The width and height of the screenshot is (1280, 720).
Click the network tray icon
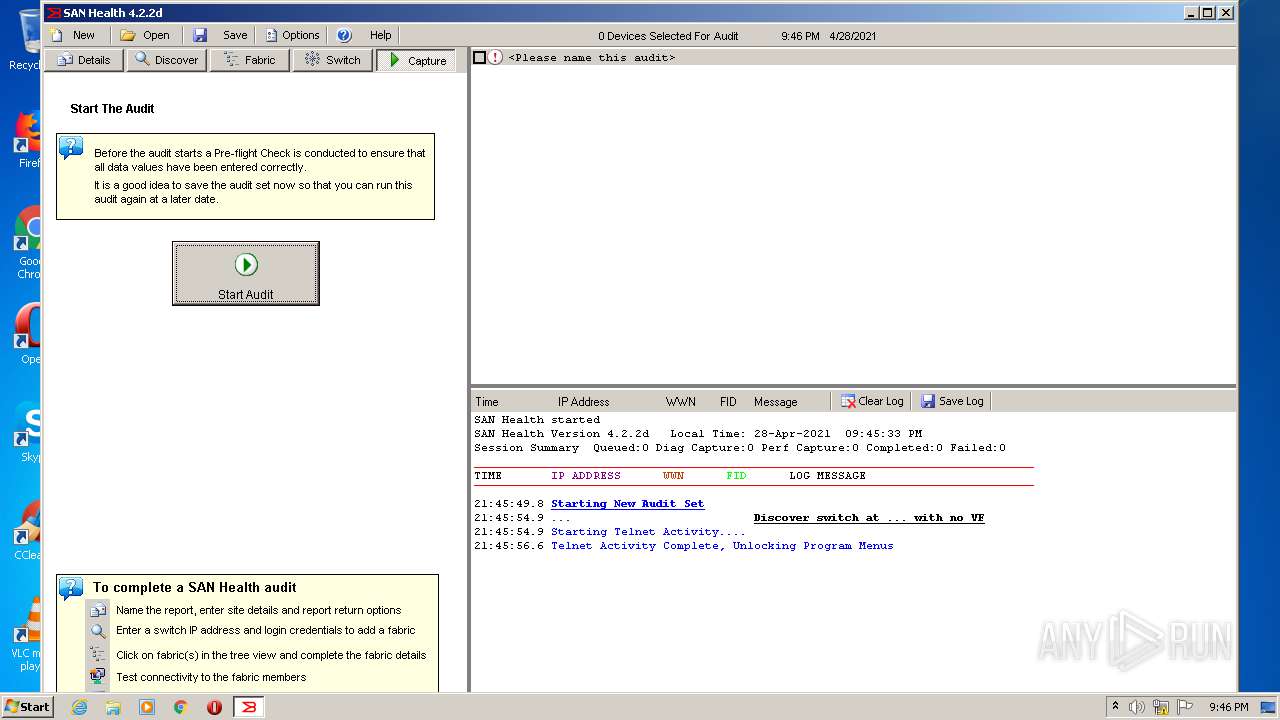(1161, 707)
